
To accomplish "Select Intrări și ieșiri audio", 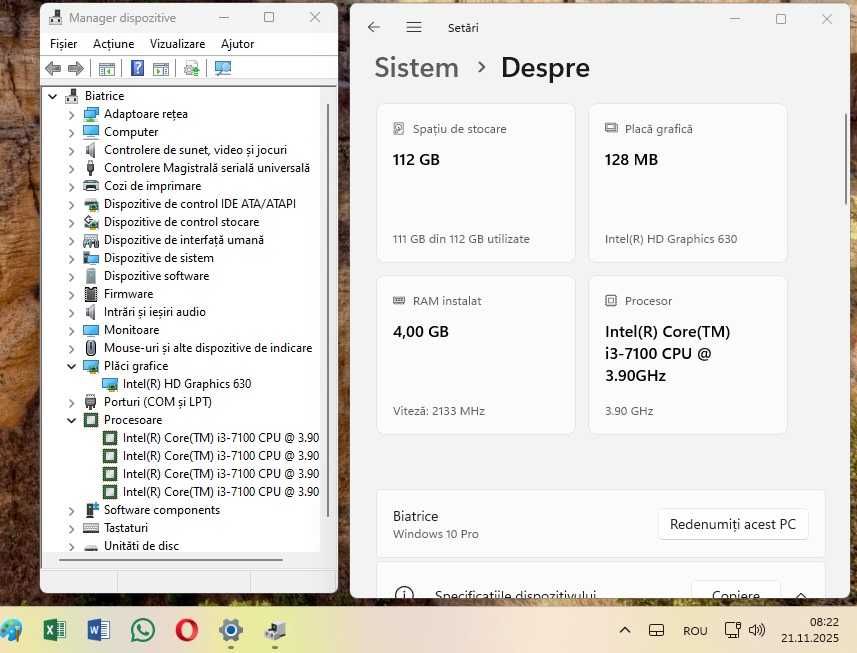I will (x=155, y=312).
